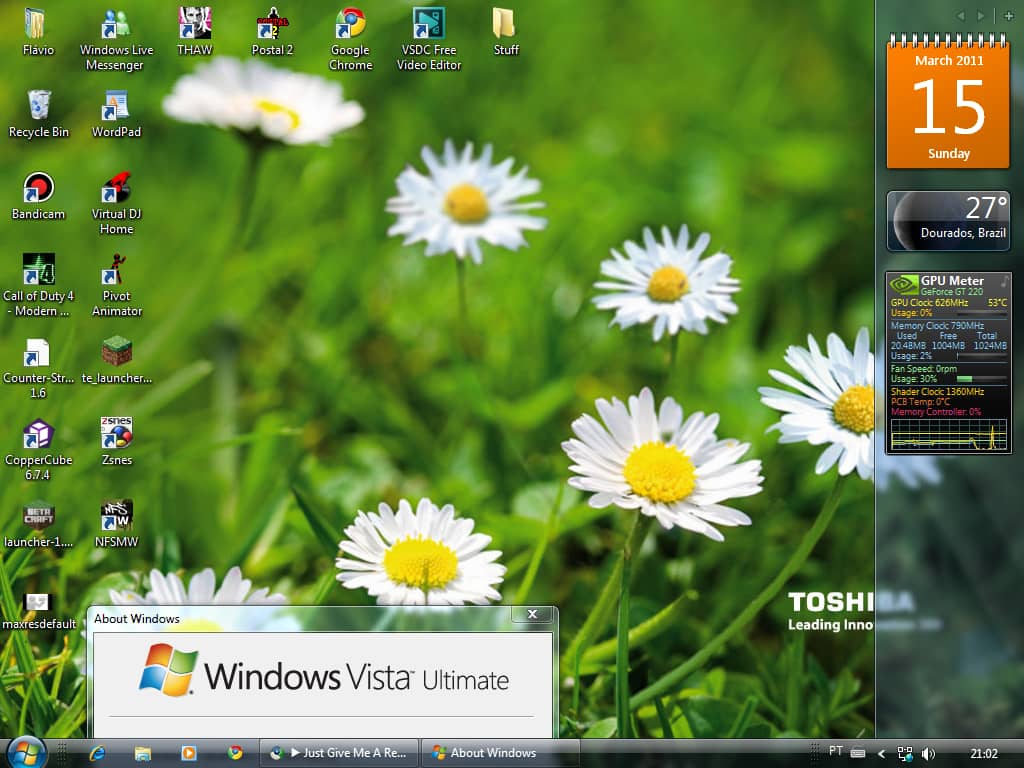Select VSDC Free Video Editor icon
The image size is (1024, 768).
(x=429, y=39)
